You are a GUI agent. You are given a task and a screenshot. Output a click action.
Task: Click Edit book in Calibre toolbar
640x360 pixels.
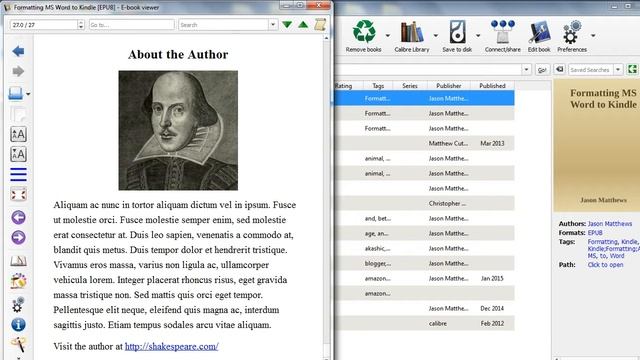click(x=539, y=36)
